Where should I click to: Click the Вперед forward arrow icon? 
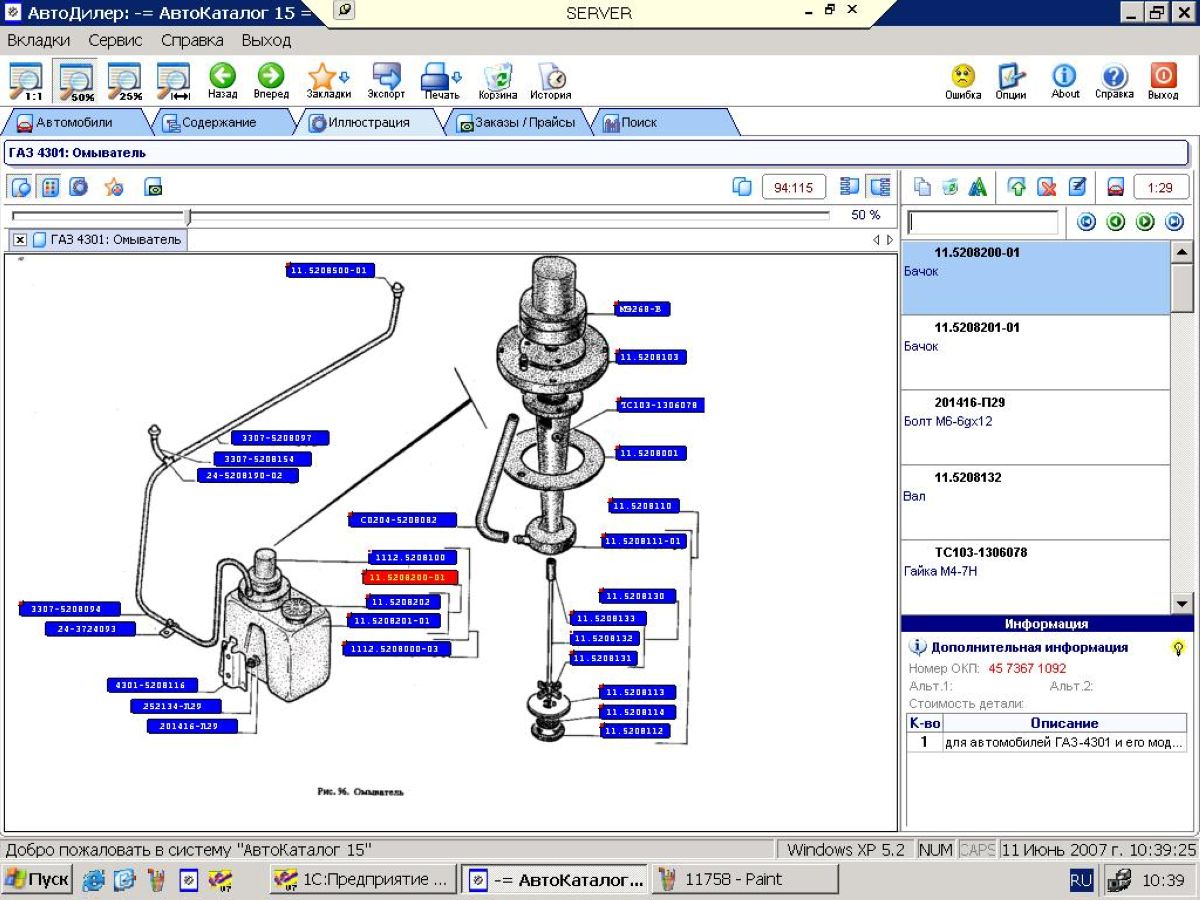[x=271, y=77]
